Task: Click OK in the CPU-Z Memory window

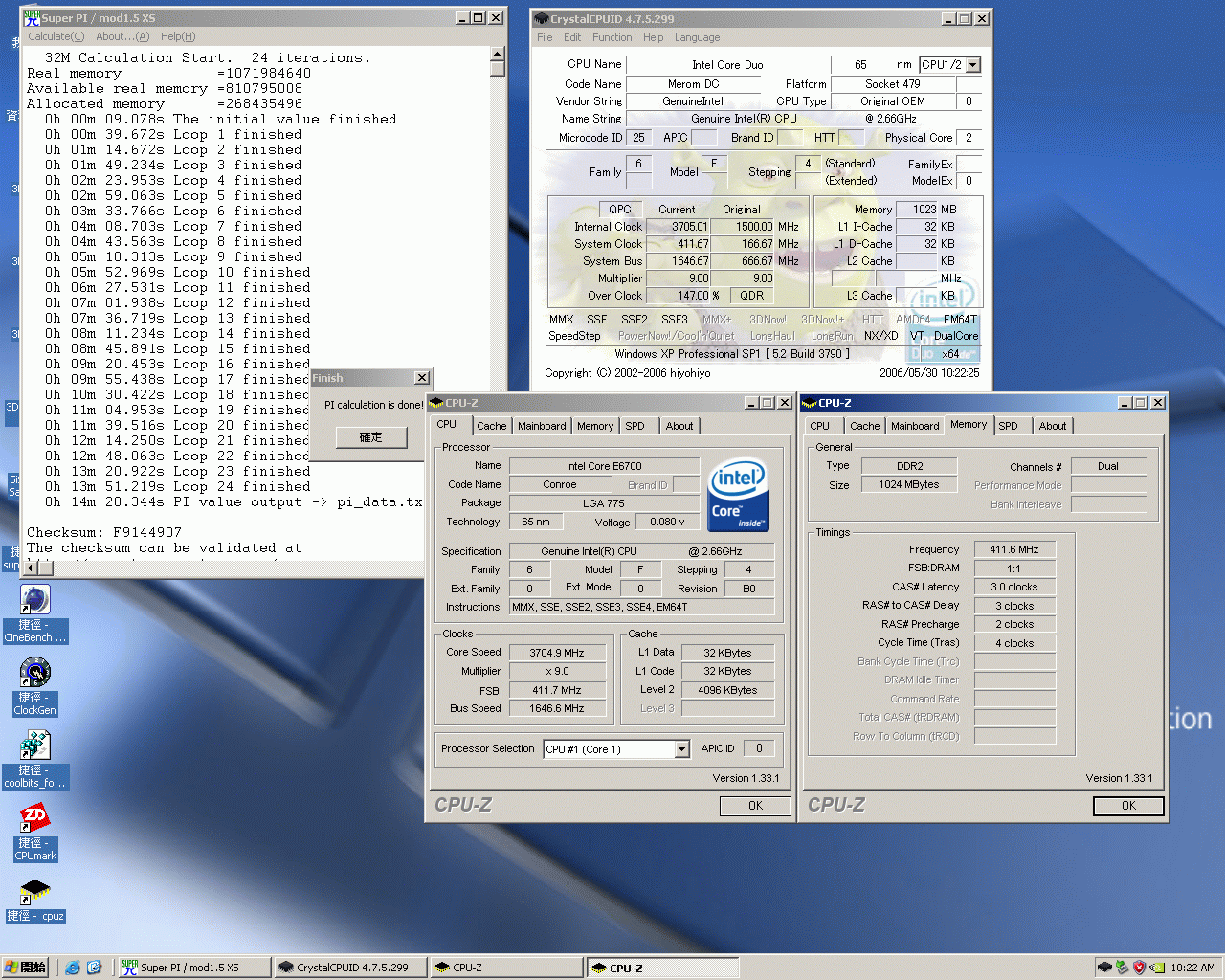Action: (x=1128, y=806)
